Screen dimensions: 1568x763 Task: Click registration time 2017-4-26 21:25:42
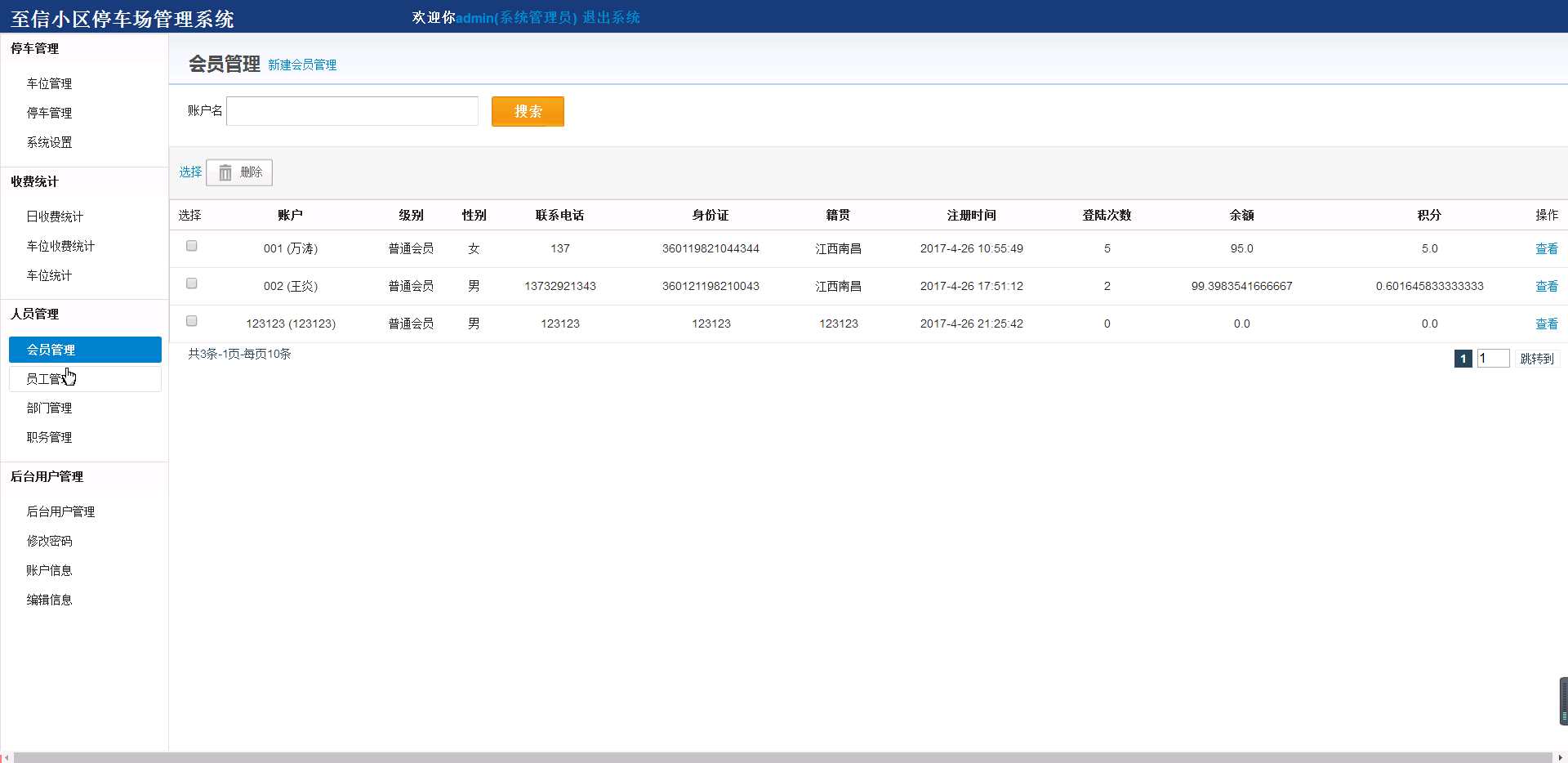click(x=971, y=323)
